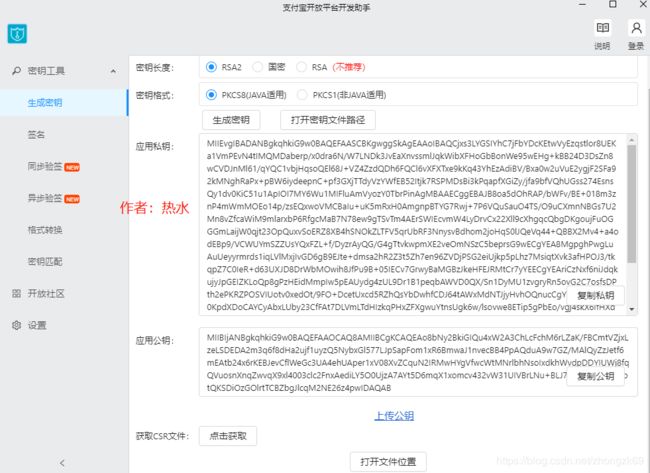The height and width of the screenshot is (473, 650).
Task: Choose PKCS8(JAVA适用) key format
Action: tap(211, 95)
